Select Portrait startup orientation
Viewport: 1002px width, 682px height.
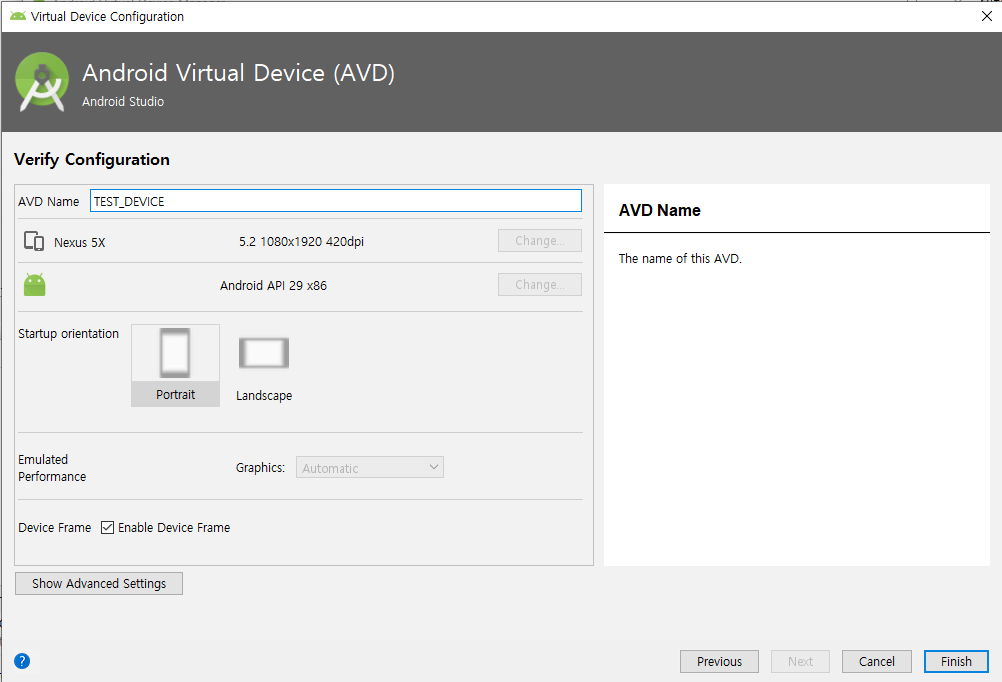point(175,365)
